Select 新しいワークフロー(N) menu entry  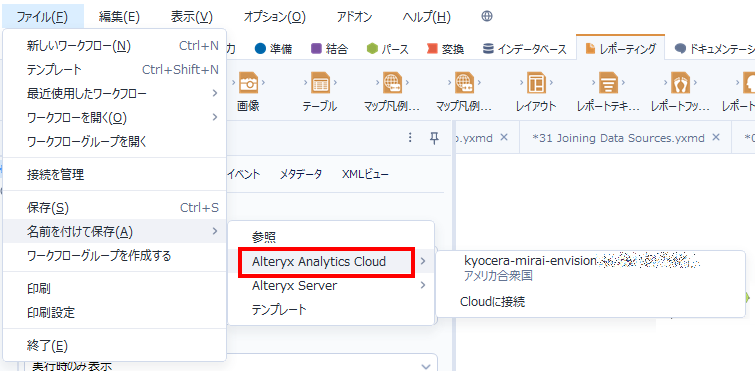click(x=115, y=46)
